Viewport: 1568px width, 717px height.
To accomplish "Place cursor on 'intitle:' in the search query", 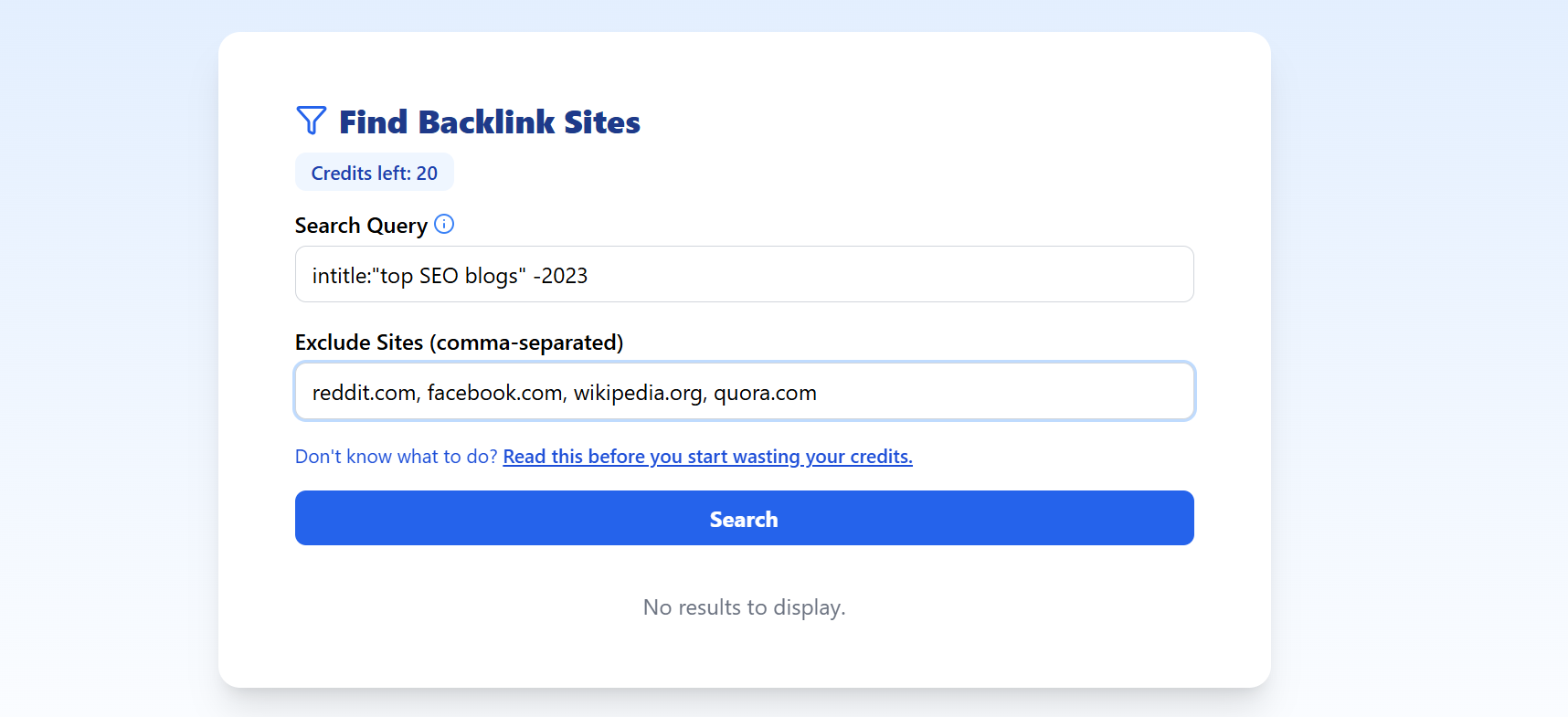I will click(x=340, y=276).
